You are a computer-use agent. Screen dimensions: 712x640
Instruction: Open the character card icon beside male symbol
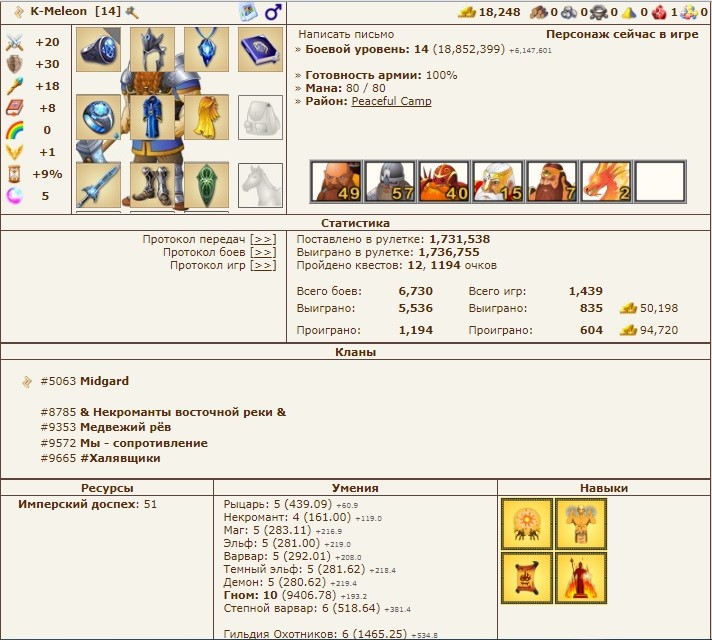[248, 12]
